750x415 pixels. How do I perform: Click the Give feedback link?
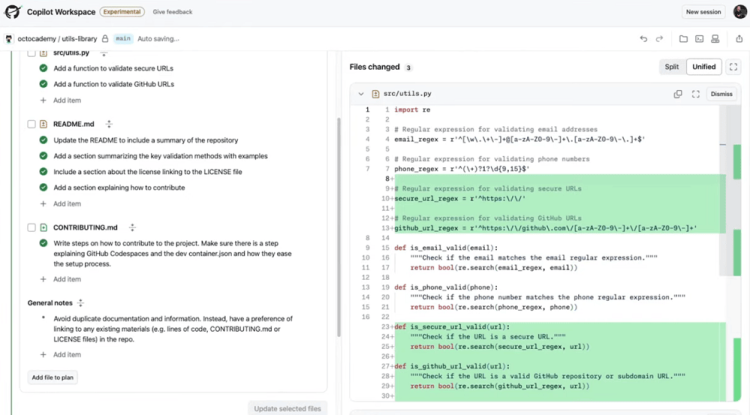[x=172, y=12]
